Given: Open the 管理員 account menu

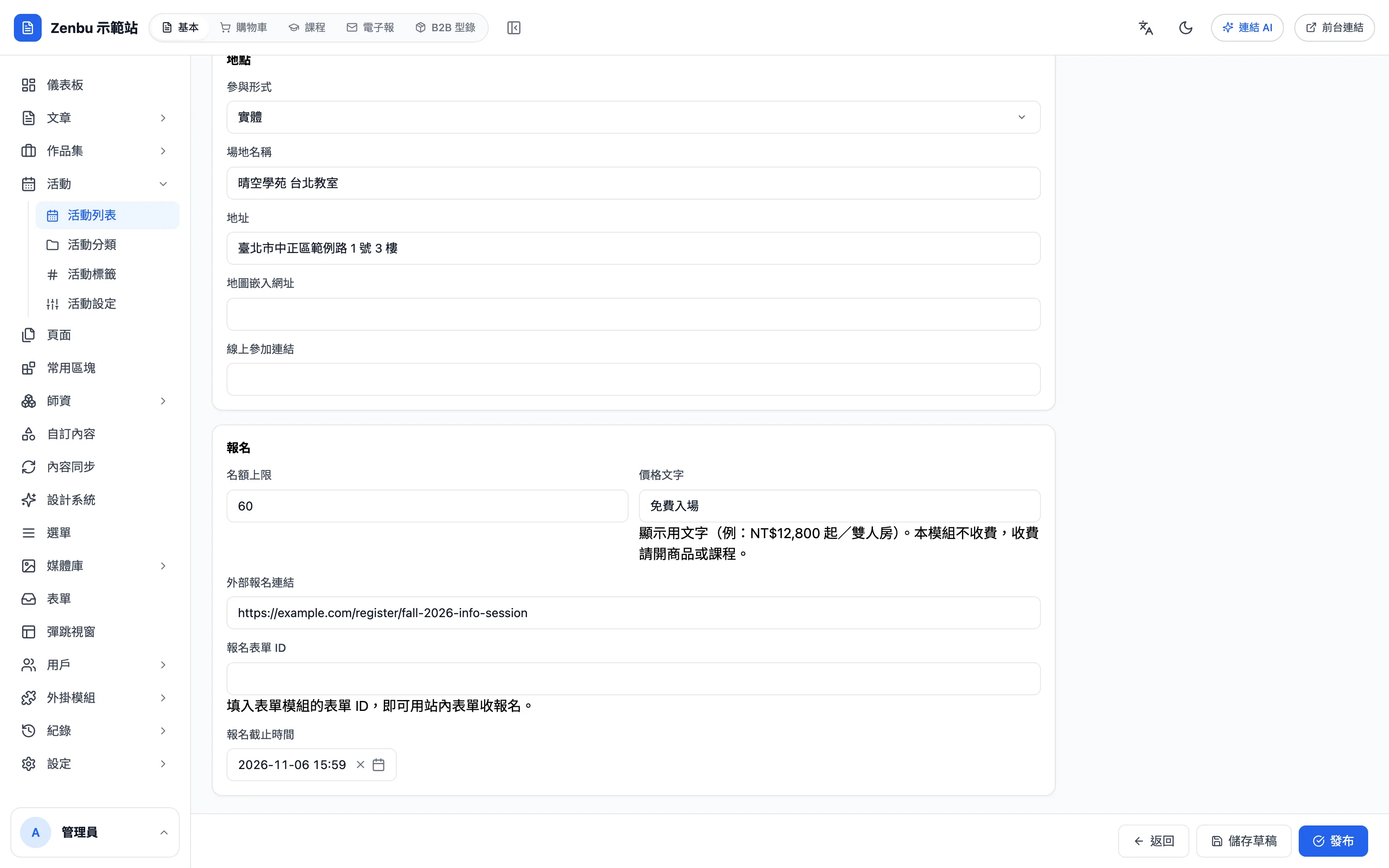Looking at the screenshot, I should 95,832.
